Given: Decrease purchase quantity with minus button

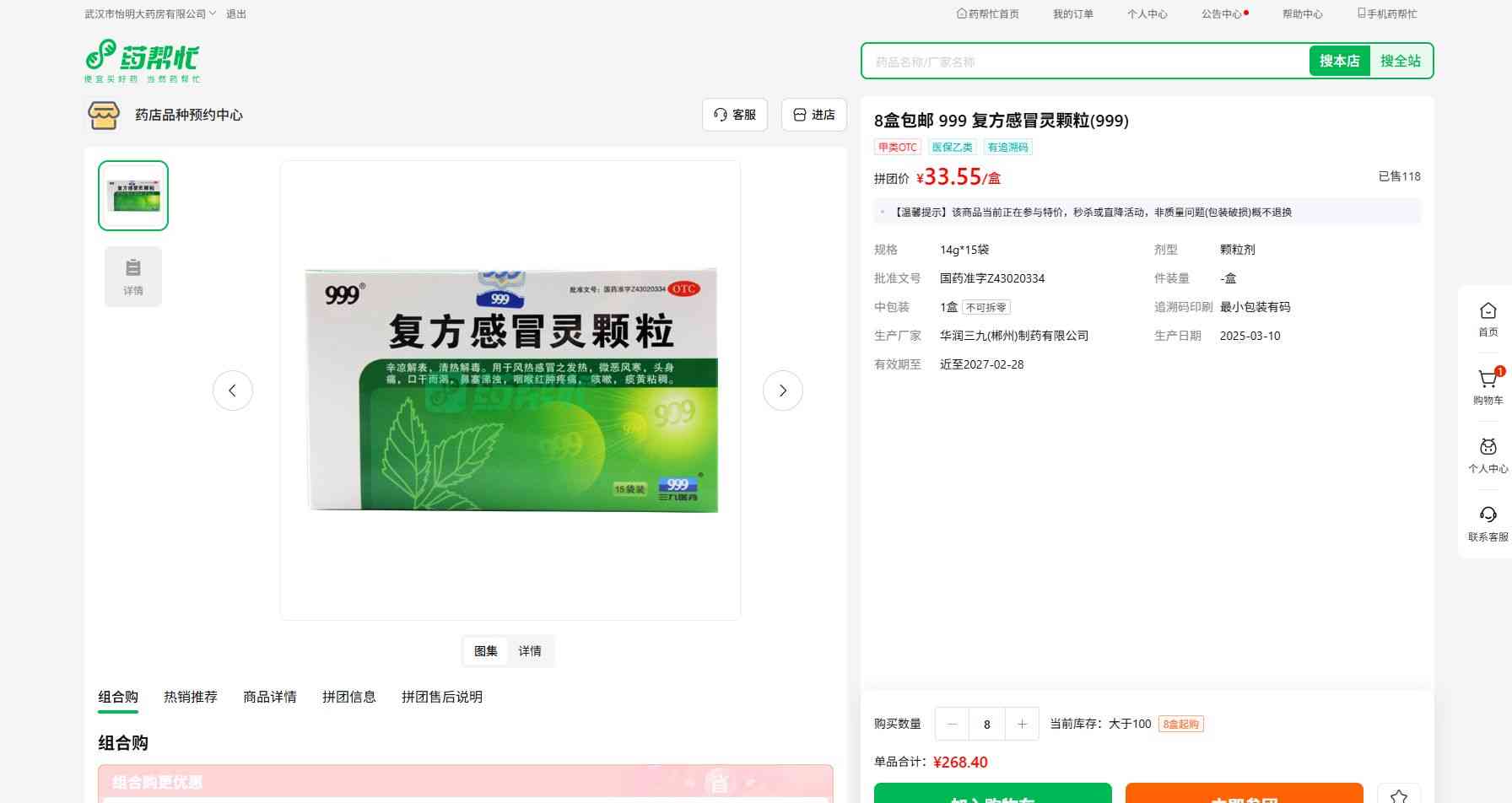Looking at the screenshot, I should (953, 724).
